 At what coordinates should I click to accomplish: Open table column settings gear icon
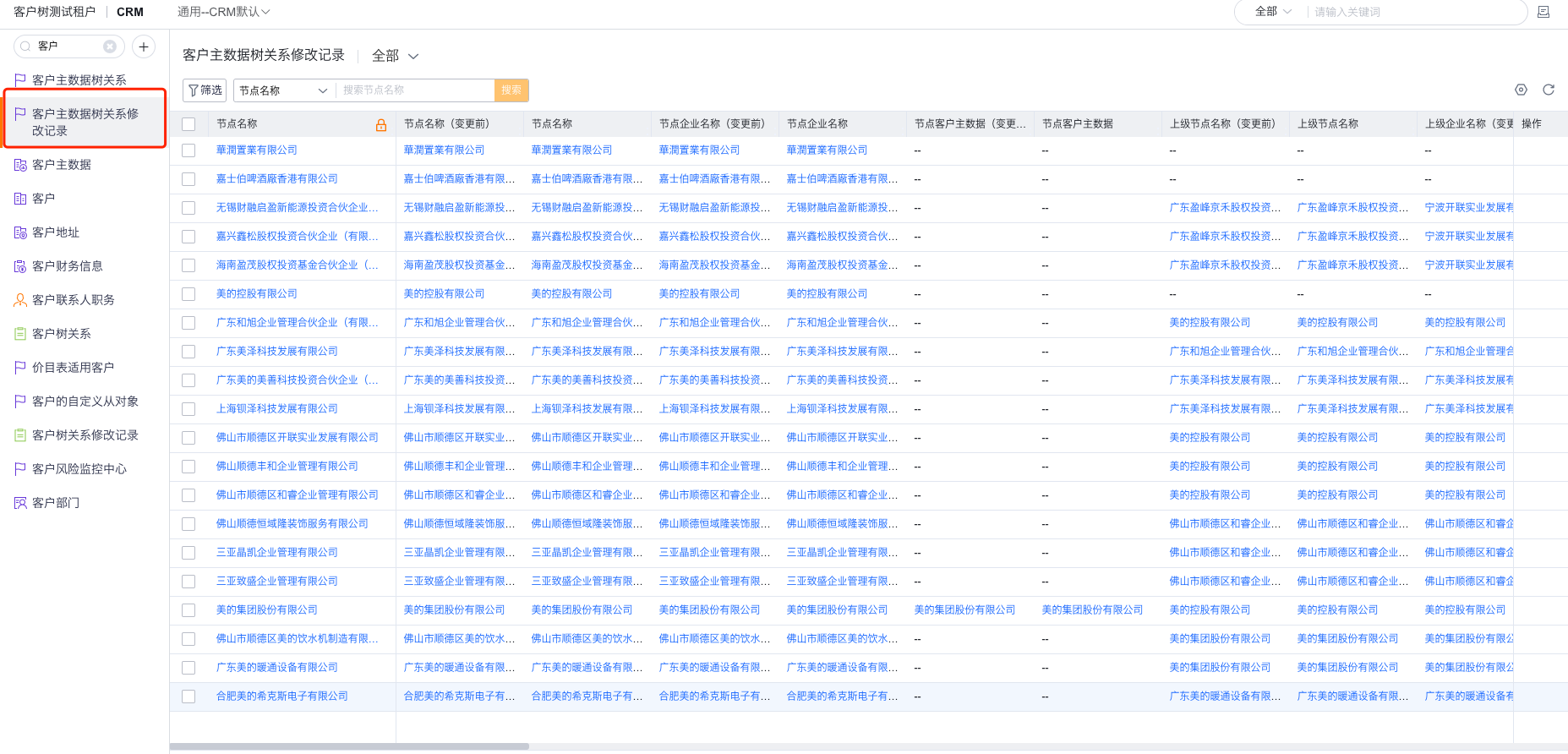[1521, 90]
